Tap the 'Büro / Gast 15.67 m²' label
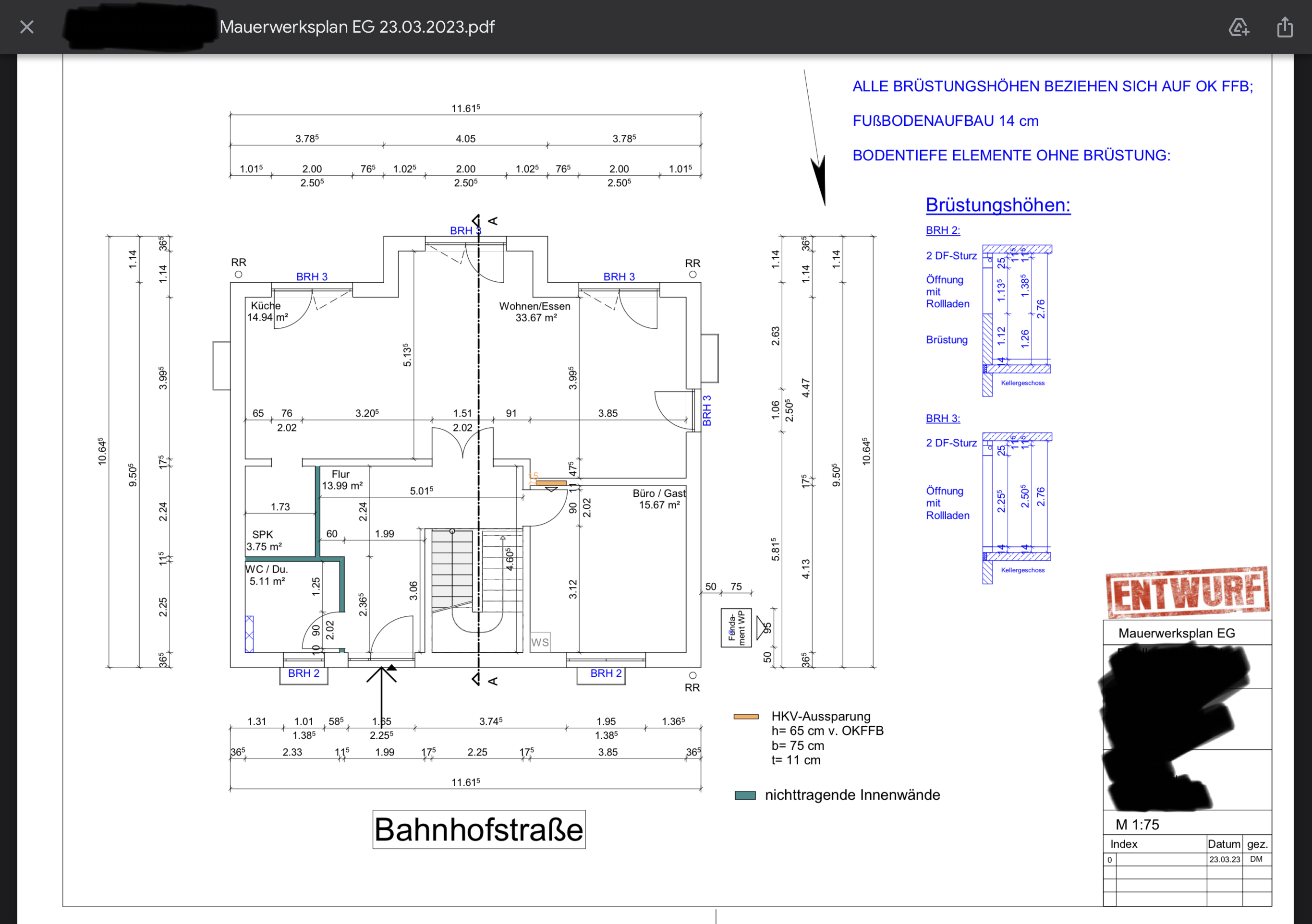1312x924 pixels. 659,499
